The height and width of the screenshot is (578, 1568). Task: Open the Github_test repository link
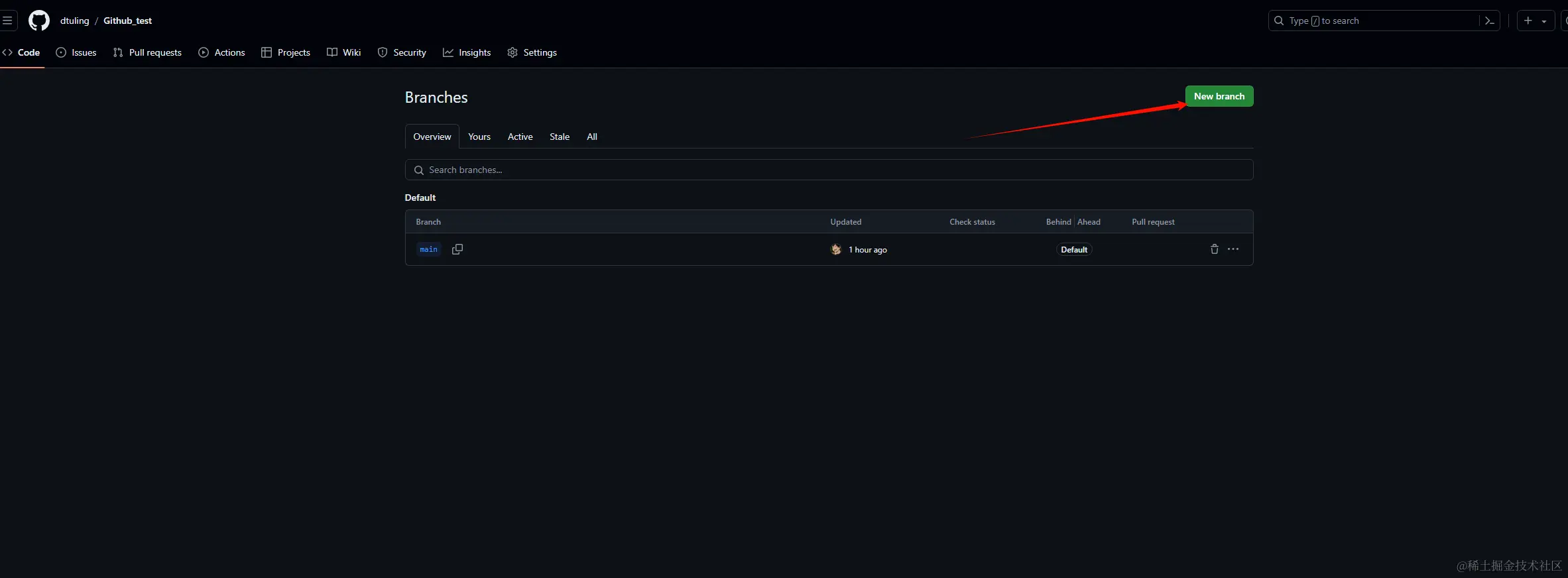[x=128, y=21]
